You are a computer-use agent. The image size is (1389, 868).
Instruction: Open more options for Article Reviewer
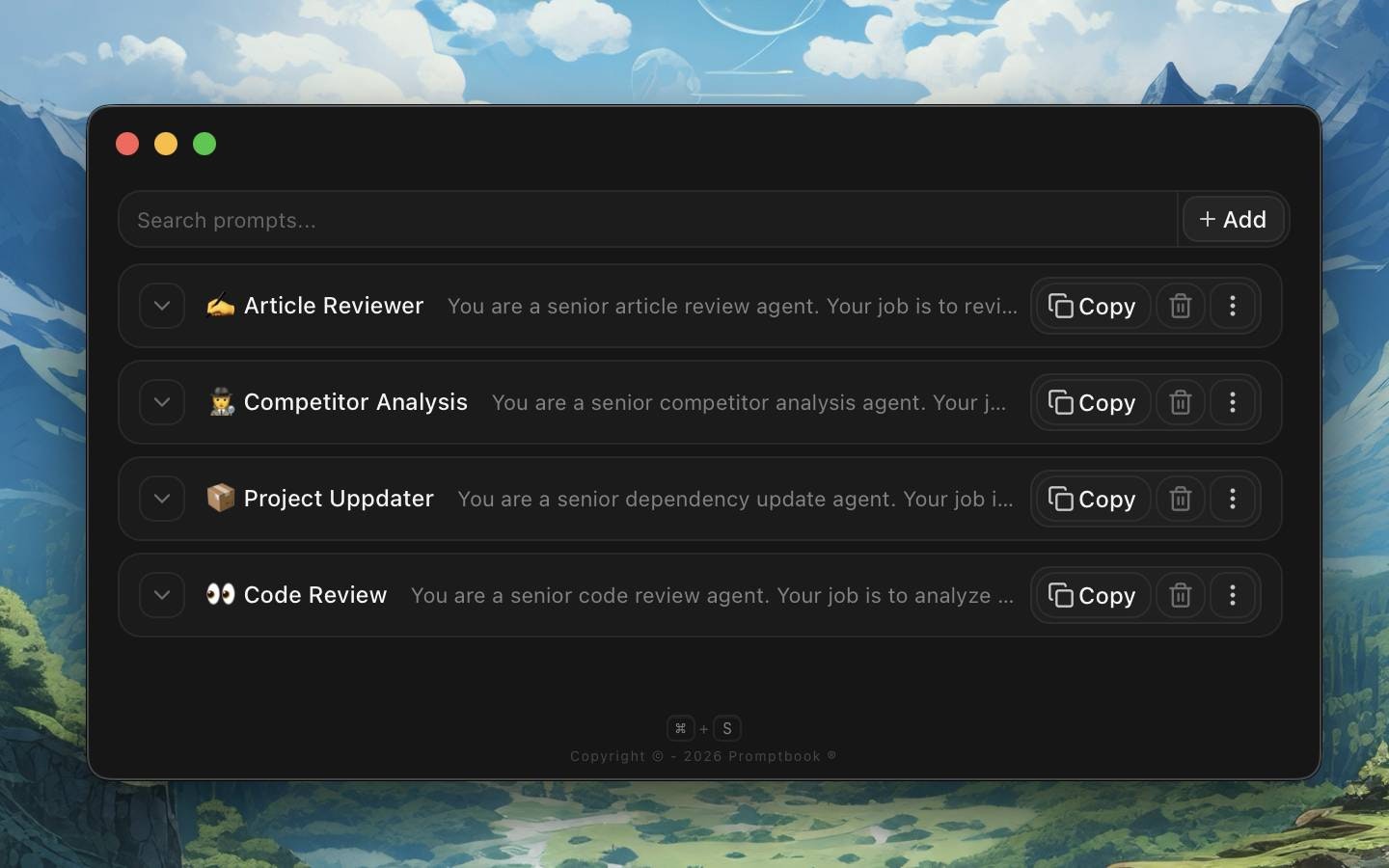tap(1232, 306)
